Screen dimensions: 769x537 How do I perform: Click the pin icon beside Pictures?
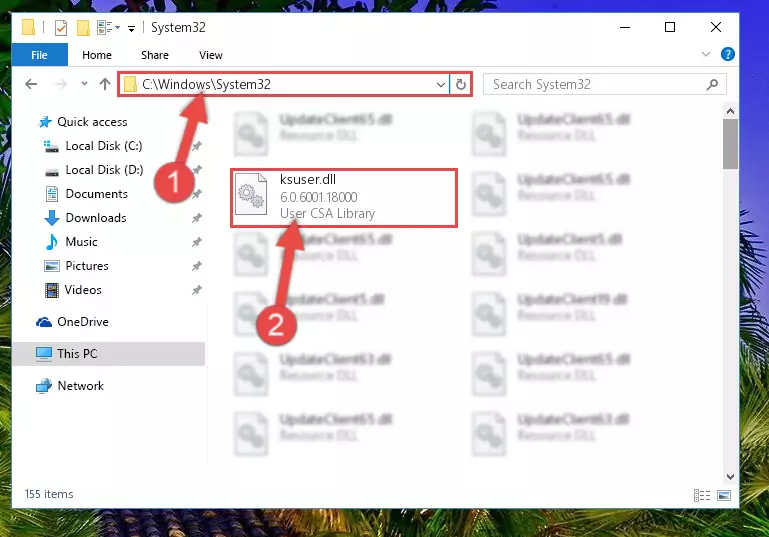197,266
